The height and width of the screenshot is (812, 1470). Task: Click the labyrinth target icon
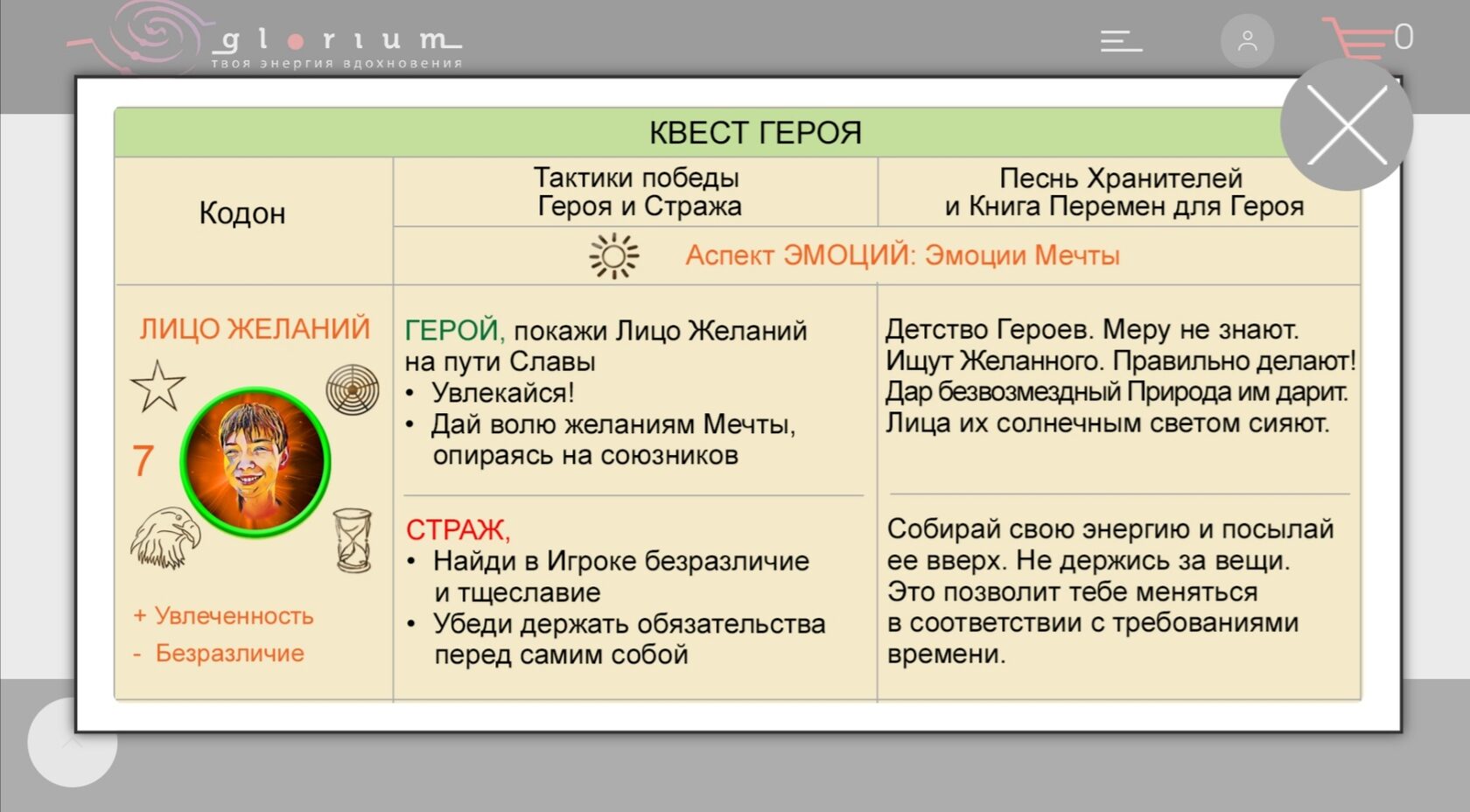click(353, 389)
